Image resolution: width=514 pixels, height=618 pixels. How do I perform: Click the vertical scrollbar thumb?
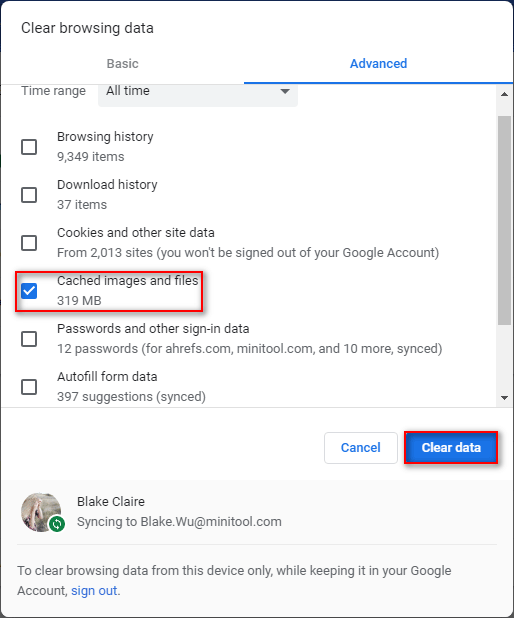tap(504, 221)
